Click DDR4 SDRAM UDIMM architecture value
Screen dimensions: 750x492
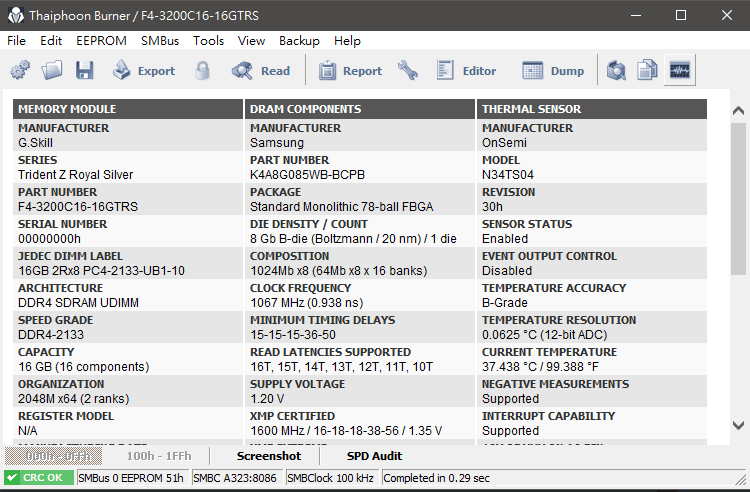pyautogui.click(x=78, y=303)
